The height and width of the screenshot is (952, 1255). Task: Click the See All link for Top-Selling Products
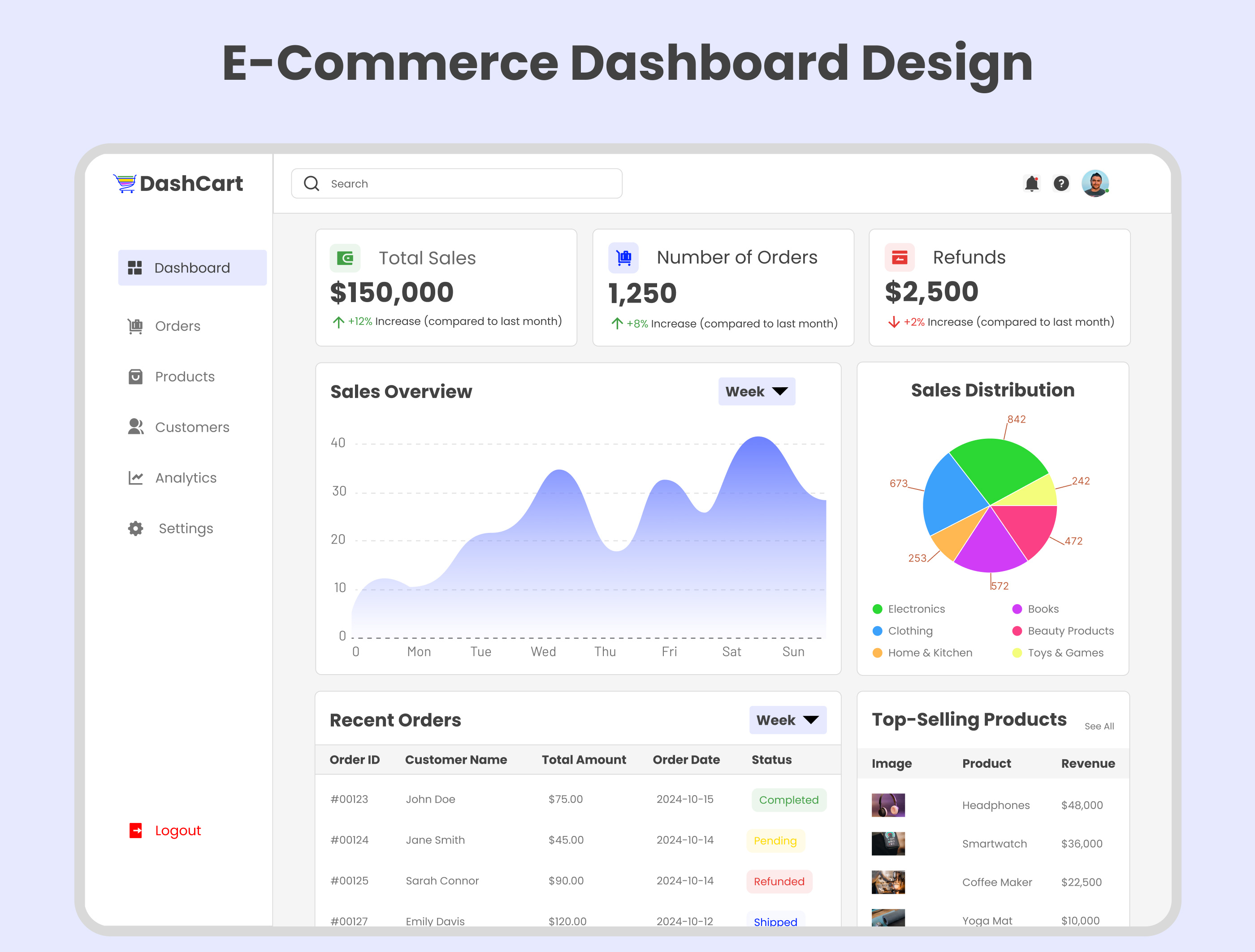click(1099, 726)
